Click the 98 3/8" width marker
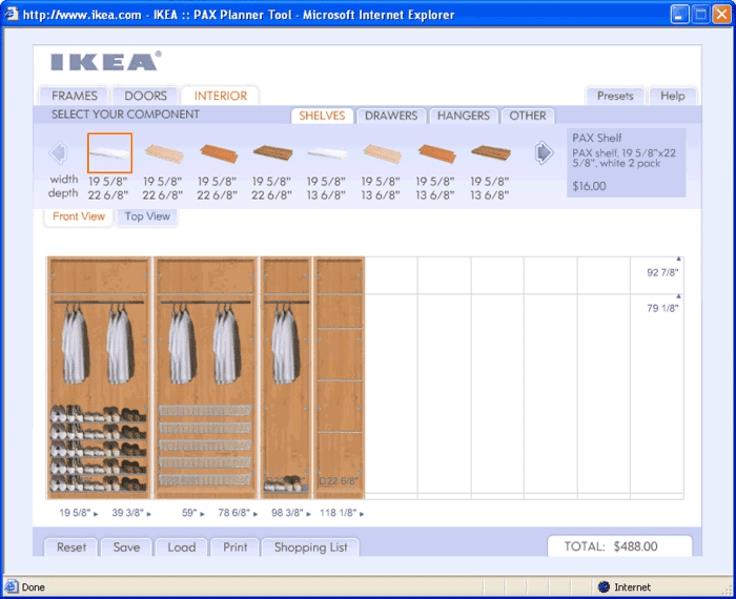Screen dimensions: 736x599 click(291, 513)
